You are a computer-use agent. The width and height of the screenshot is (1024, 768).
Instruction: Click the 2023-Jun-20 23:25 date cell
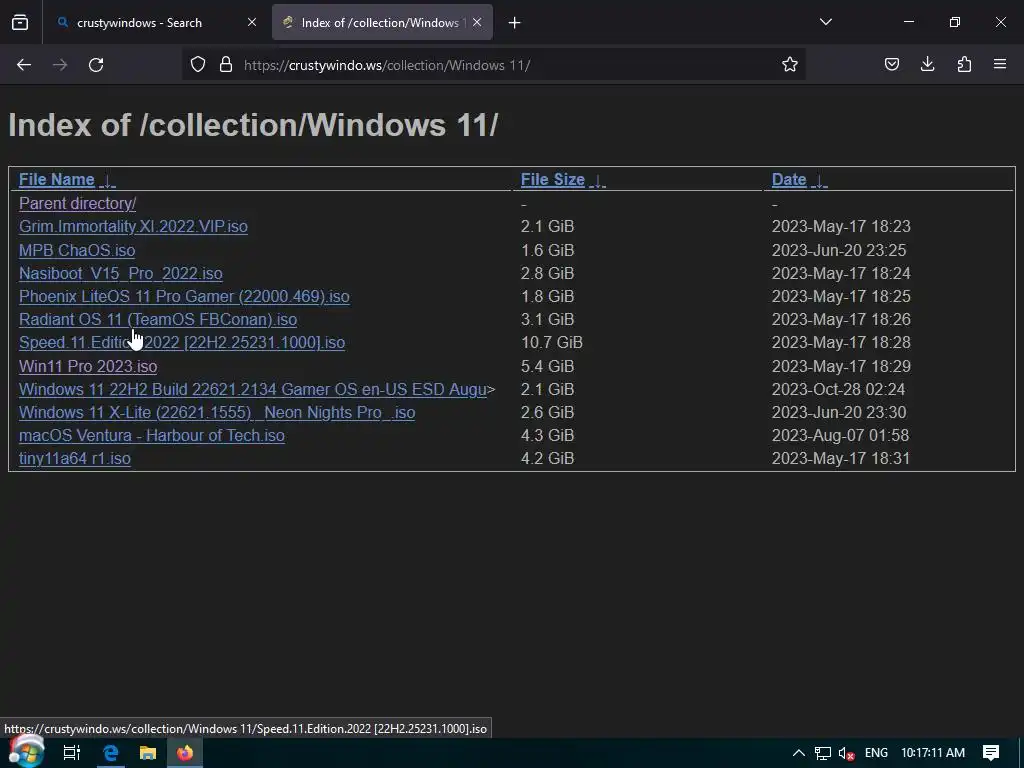pyautogui.click(x=839, y=250)
